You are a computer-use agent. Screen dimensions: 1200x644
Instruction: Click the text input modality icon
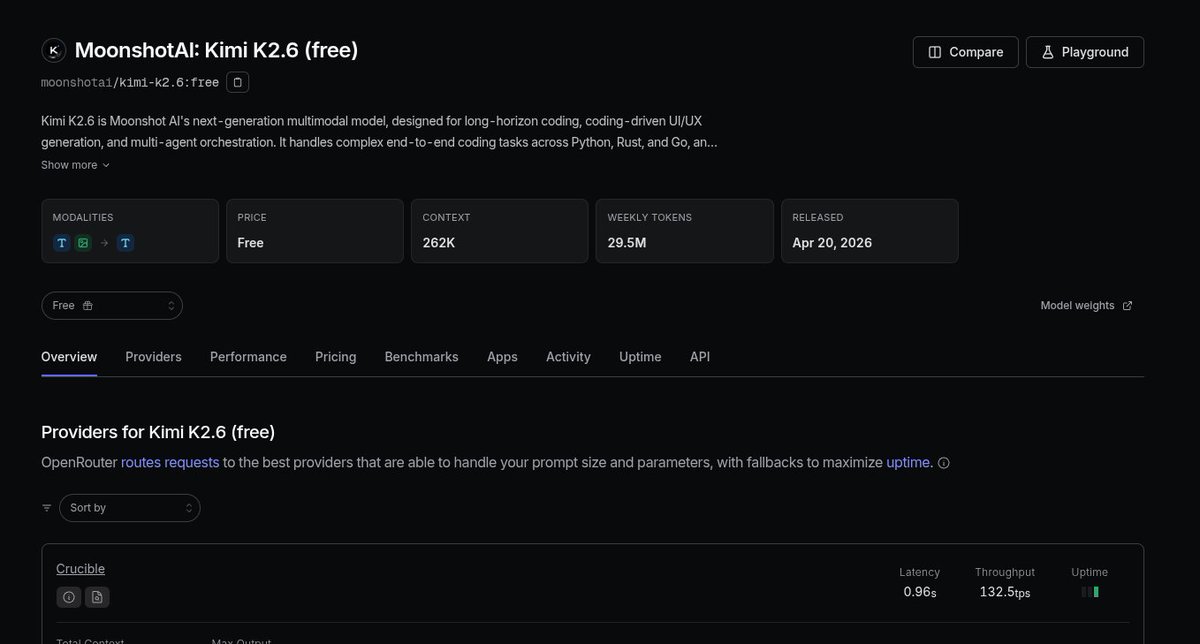click(62, 243)
